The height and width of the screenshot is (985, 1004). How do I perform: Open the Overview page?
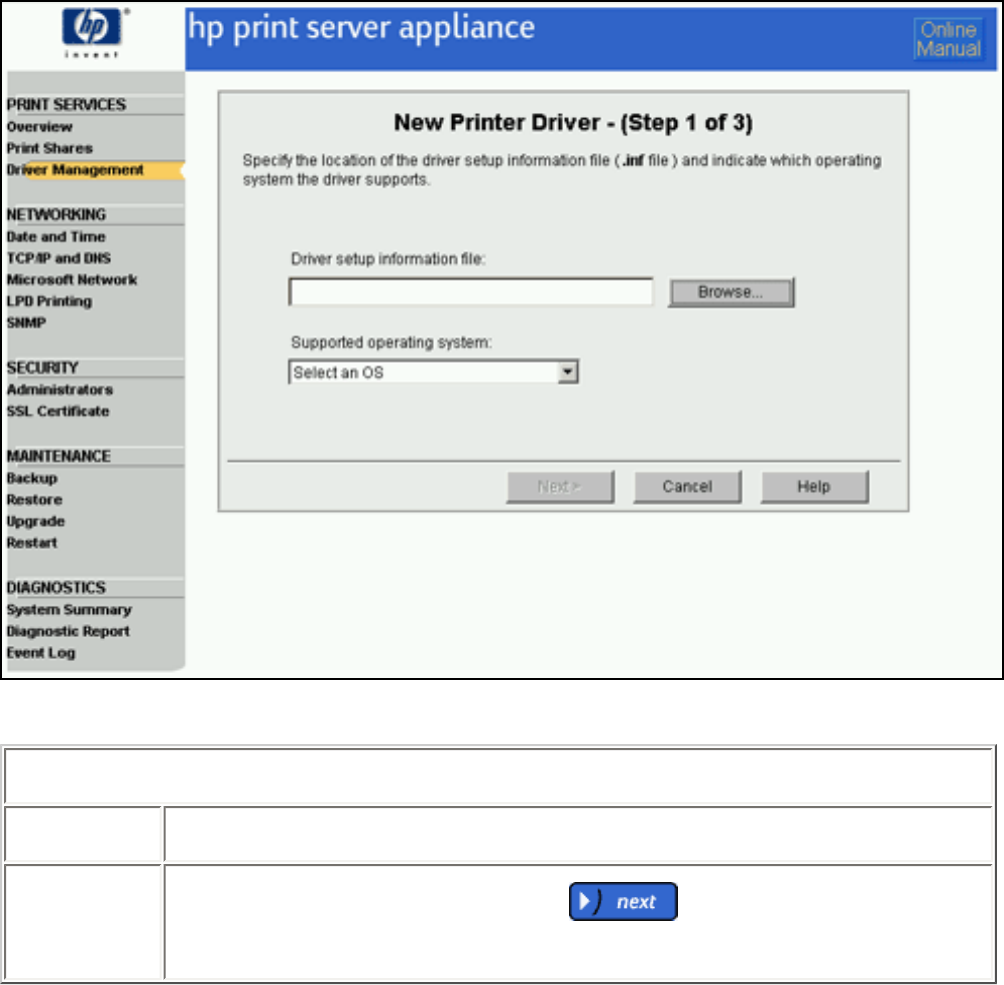click(40, 127)
